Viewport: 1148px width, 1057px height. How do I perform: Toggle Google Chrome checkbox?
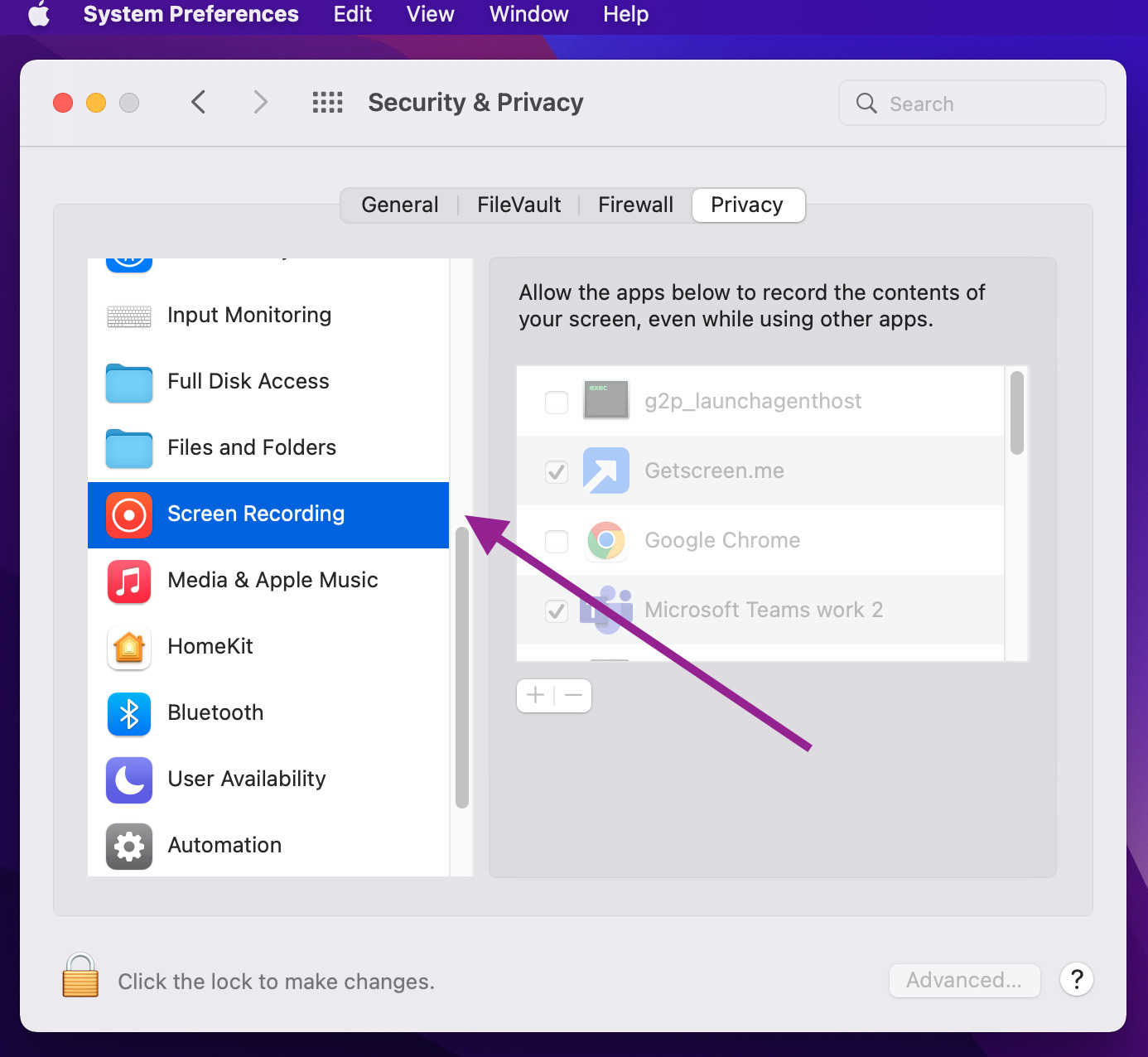[x=557, y=542]
